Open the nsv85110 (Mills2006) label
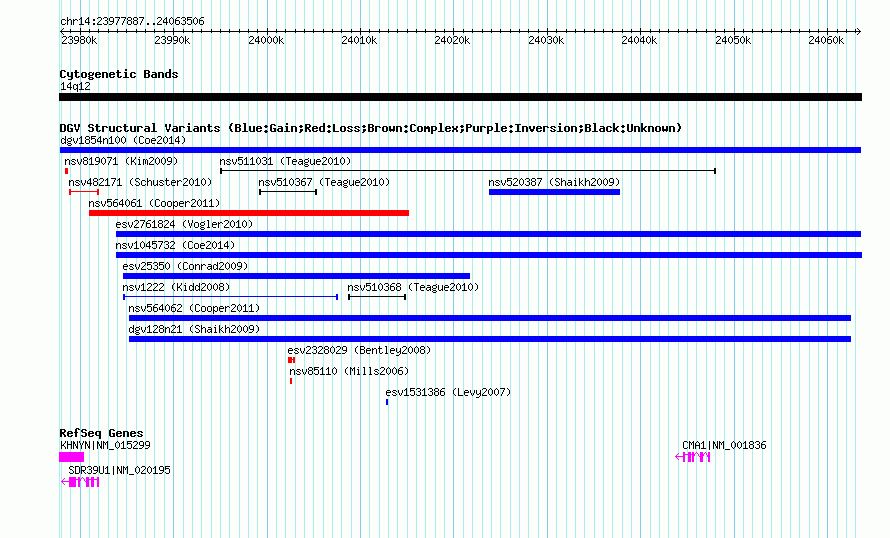The width and height of the screenshot is (890, 538). (x=349, y=371)
